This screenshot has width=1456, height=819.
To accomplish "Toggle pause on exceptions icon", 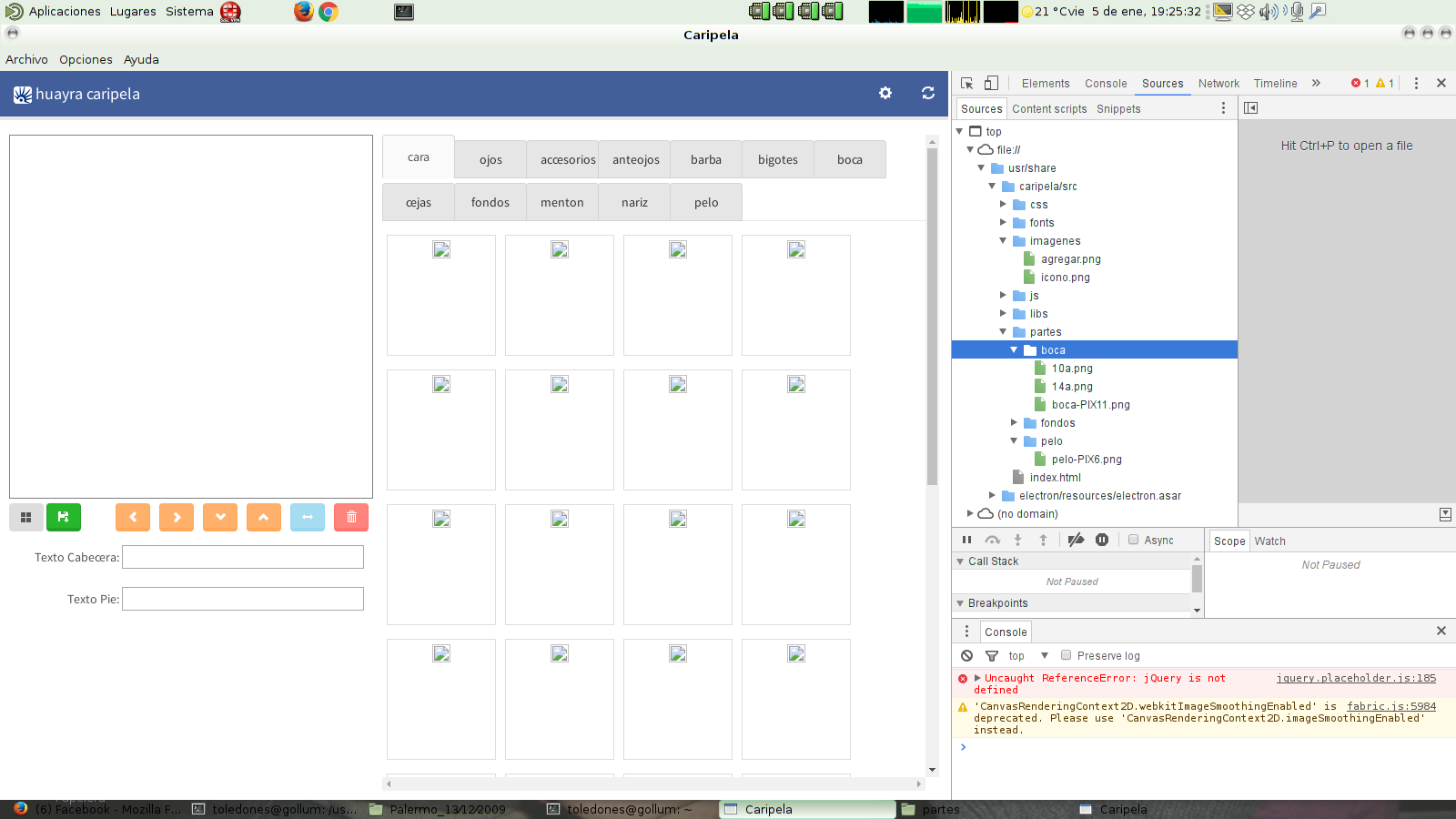I will [1102, 540].
